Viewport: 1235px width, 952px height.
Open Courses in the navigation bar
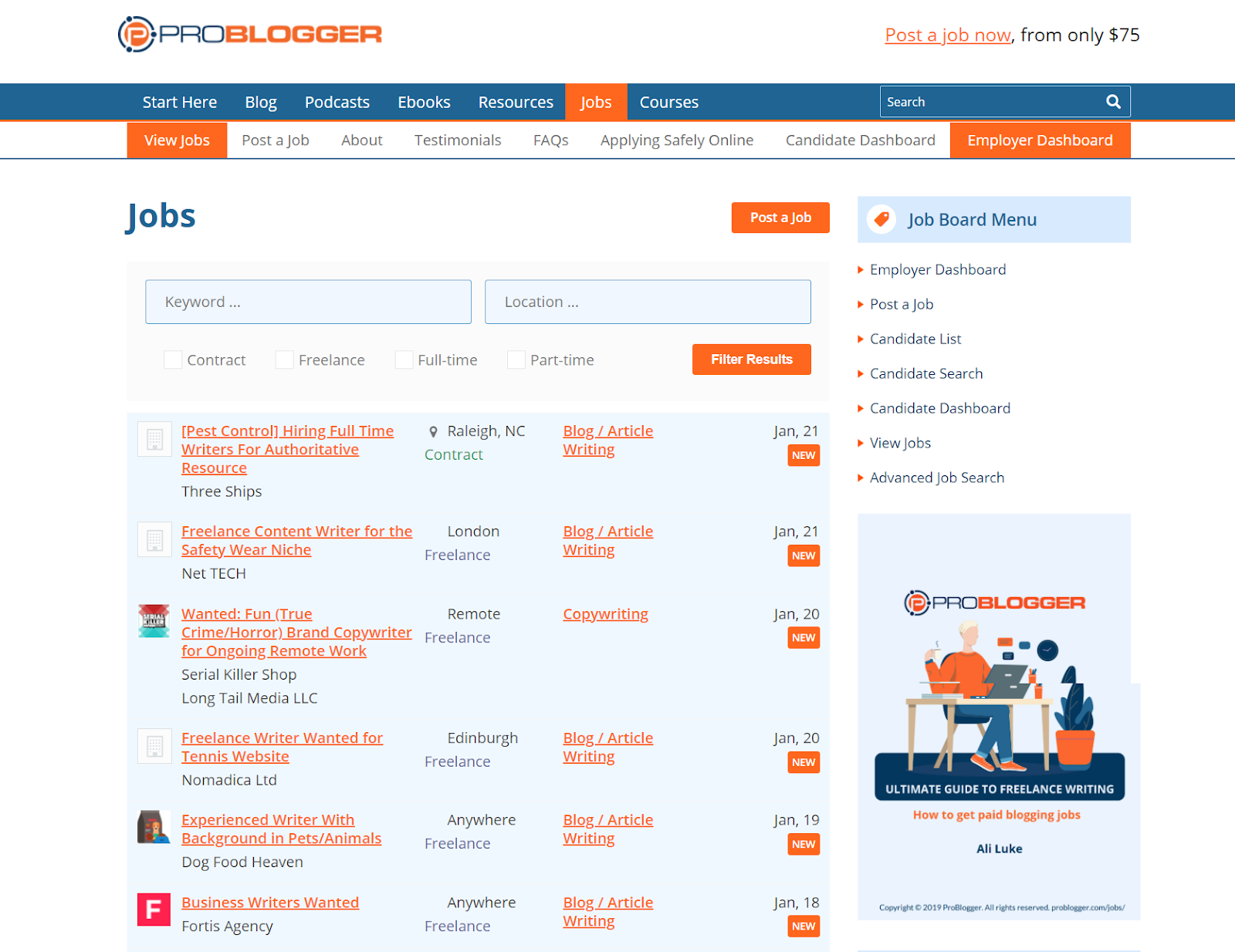coord(668,102)
